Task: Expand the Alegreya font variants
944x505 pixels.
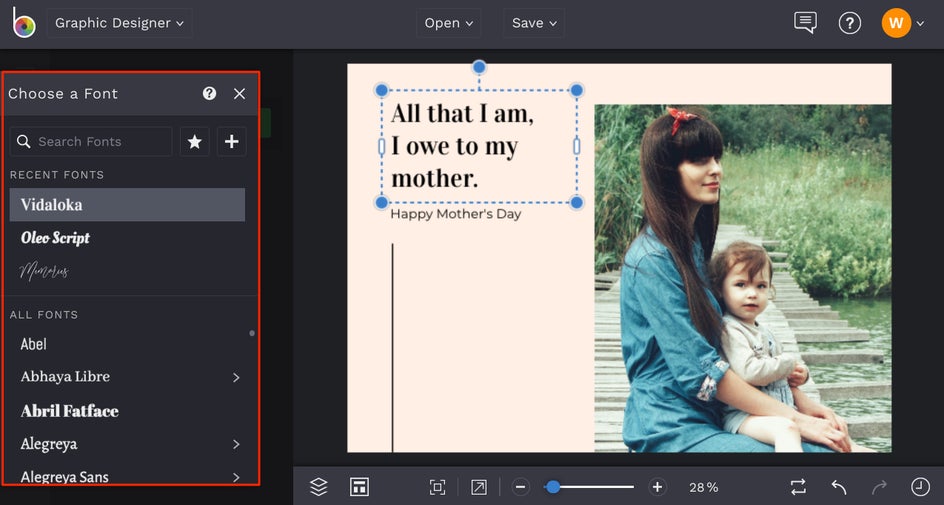Action: (x=236, y=444)
